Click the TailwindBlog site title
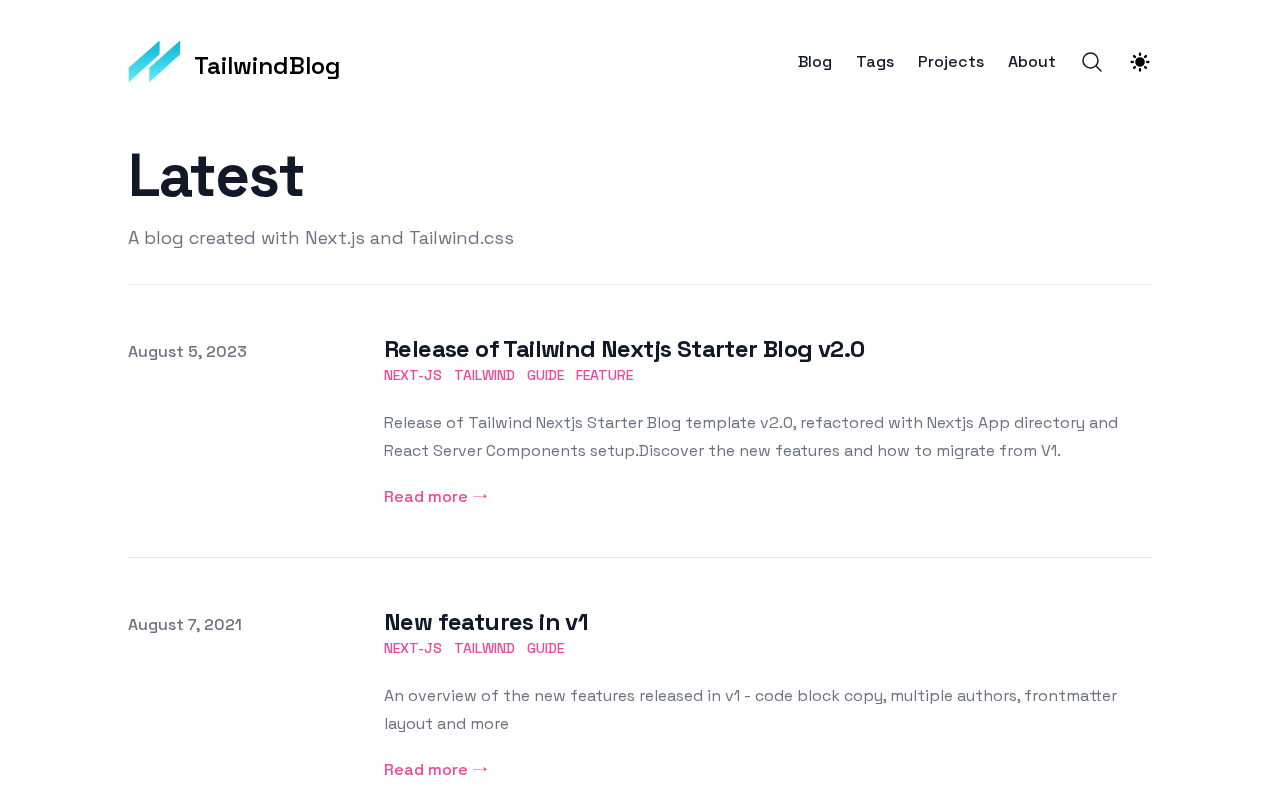The width and height of the screenshot is (1280, 800). pos(267,66)
